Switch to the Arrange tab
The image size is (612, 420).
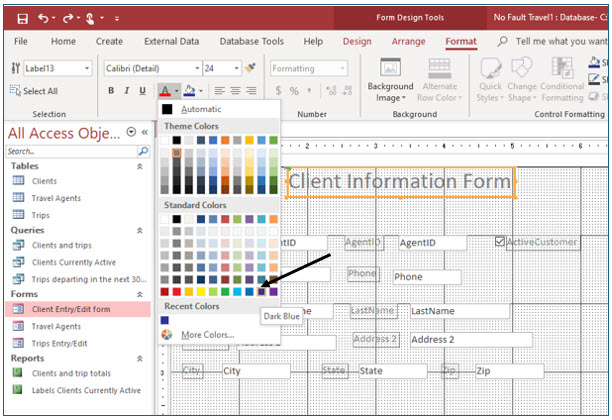[408, 41]
